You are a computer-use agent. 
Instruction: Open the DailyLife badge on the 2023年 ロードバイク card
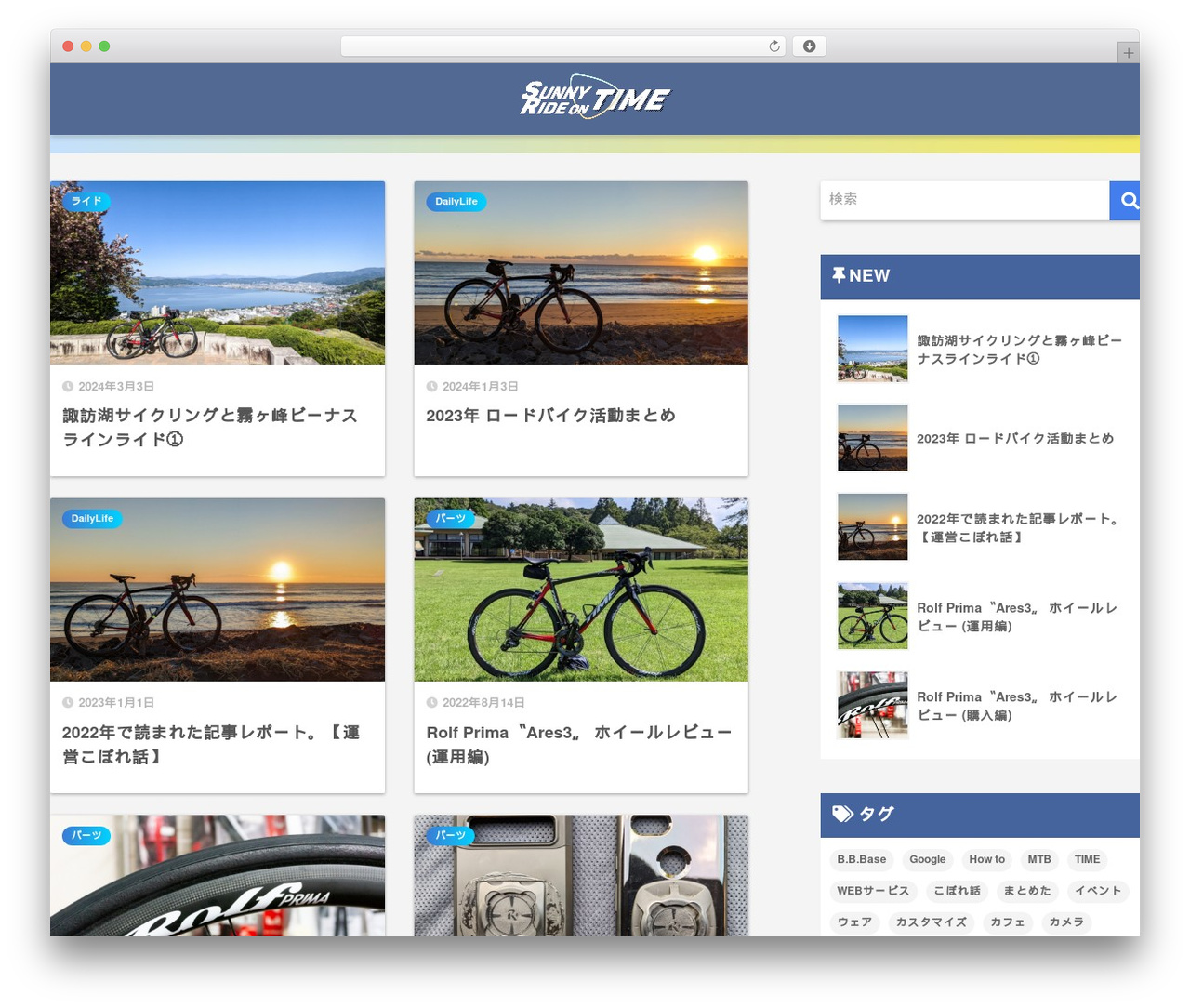(456, 202)
